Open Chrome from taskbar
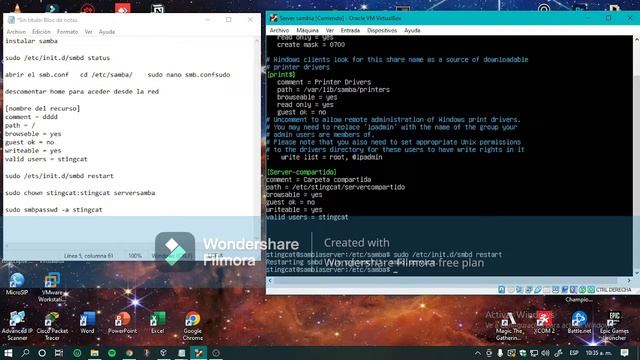The image size is (640, 360). [x=129, y=353]
